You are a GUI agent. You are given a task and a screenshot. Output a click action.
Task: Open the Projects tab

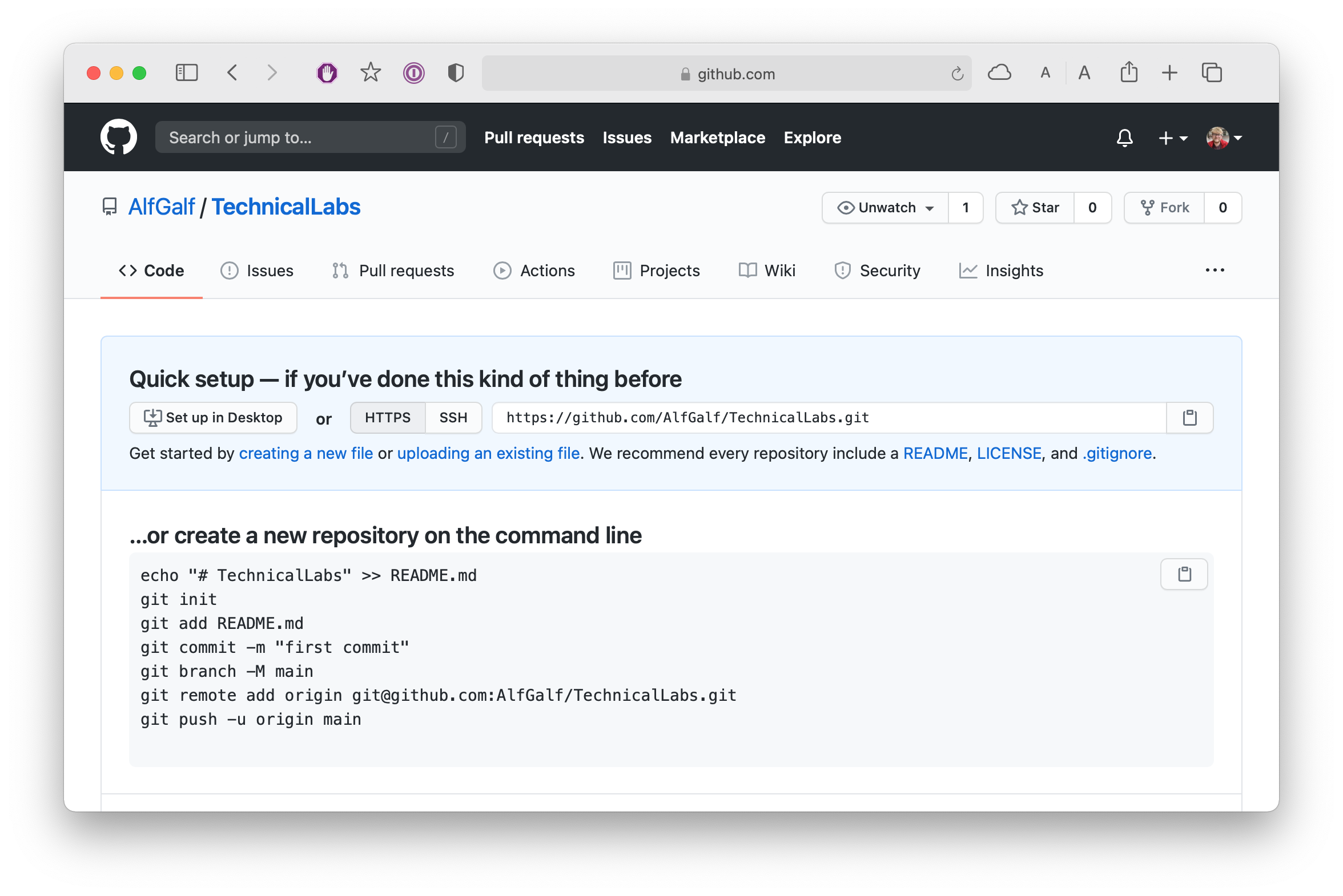tap(656, 271)
